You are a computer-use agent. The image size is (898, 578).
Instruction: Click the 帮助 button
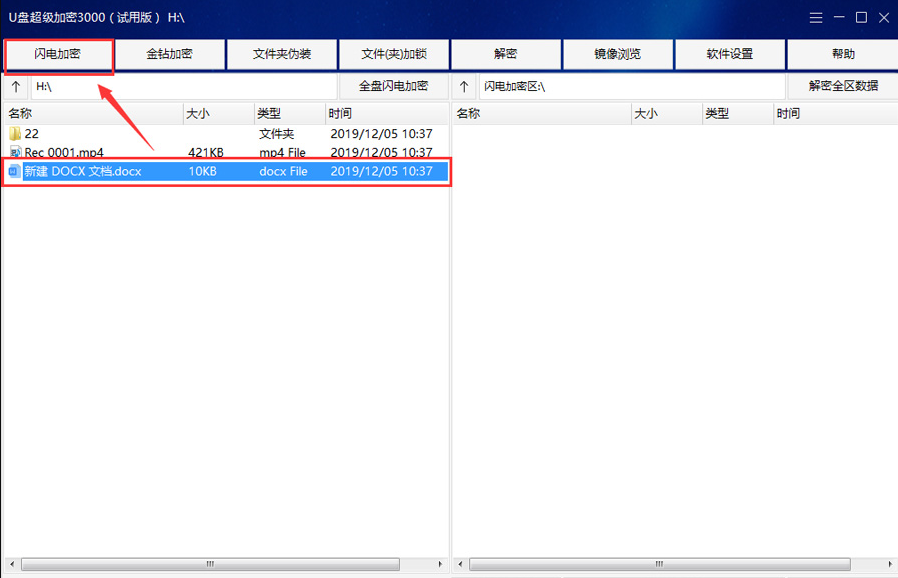[842, 54]
